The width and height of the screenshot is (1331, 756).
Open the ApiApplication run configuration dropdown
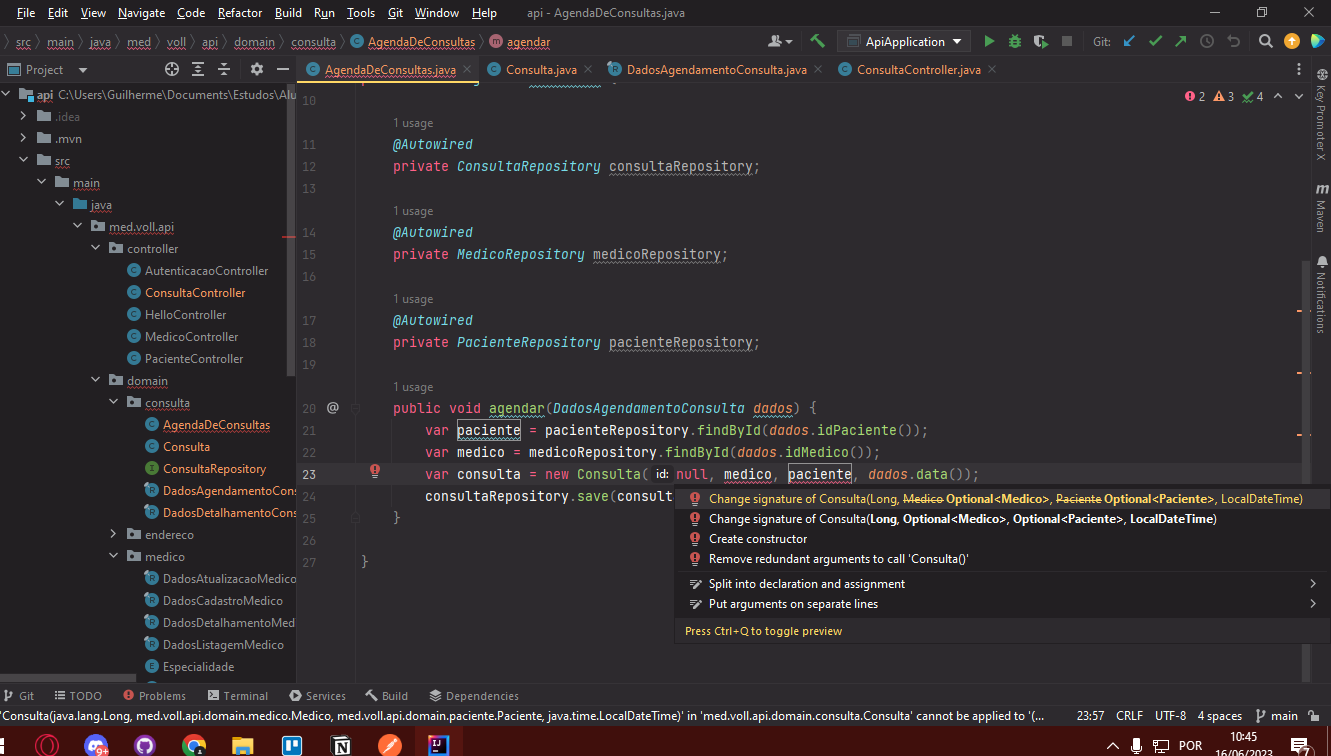903,41
